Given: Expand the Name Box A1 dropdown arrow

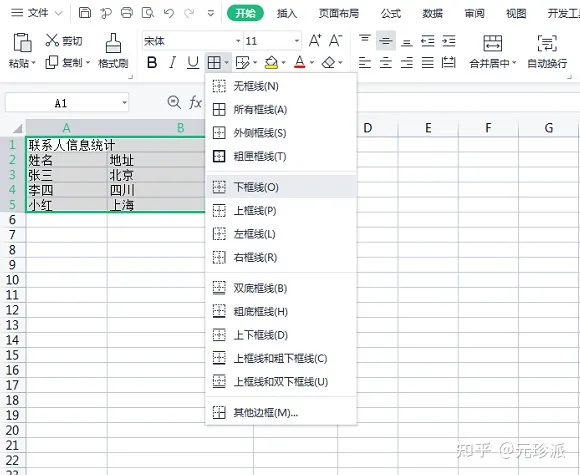Looking at the screenshot, I should click(x=125, y=102).
